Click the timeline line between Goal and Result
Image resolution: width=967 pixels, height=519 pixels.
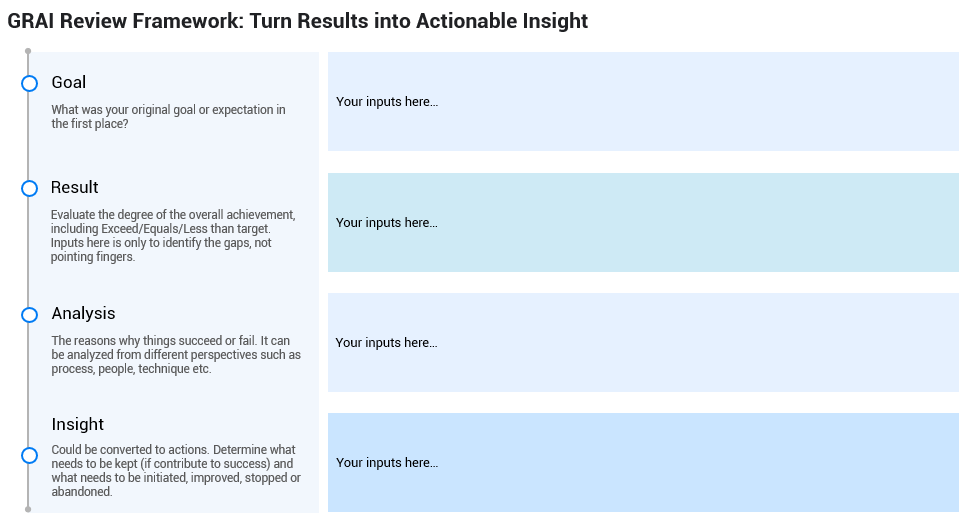click(x=28, y=136)
